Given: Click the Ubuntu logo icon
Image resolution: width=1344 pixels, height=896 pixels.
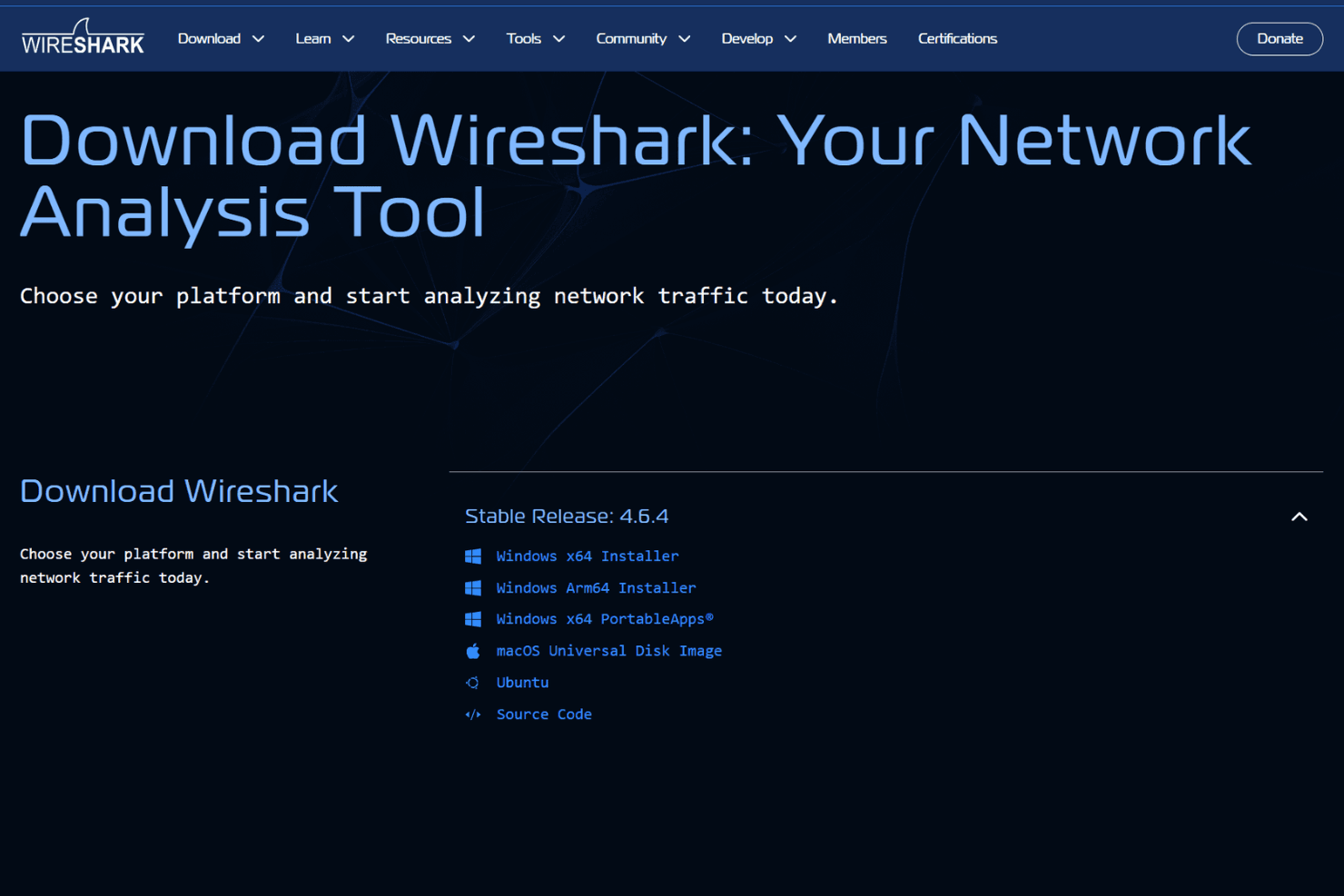Looking at the screenshot, I should coord(473,683).
